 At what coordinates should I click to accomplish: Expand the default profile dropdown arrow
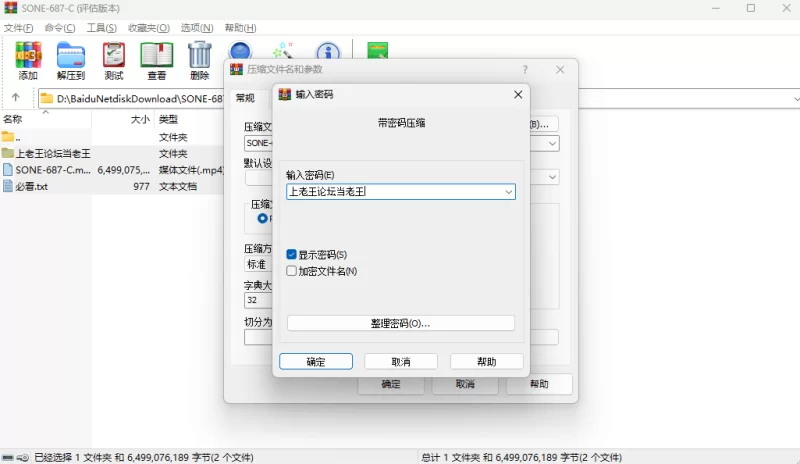(552, 177)
